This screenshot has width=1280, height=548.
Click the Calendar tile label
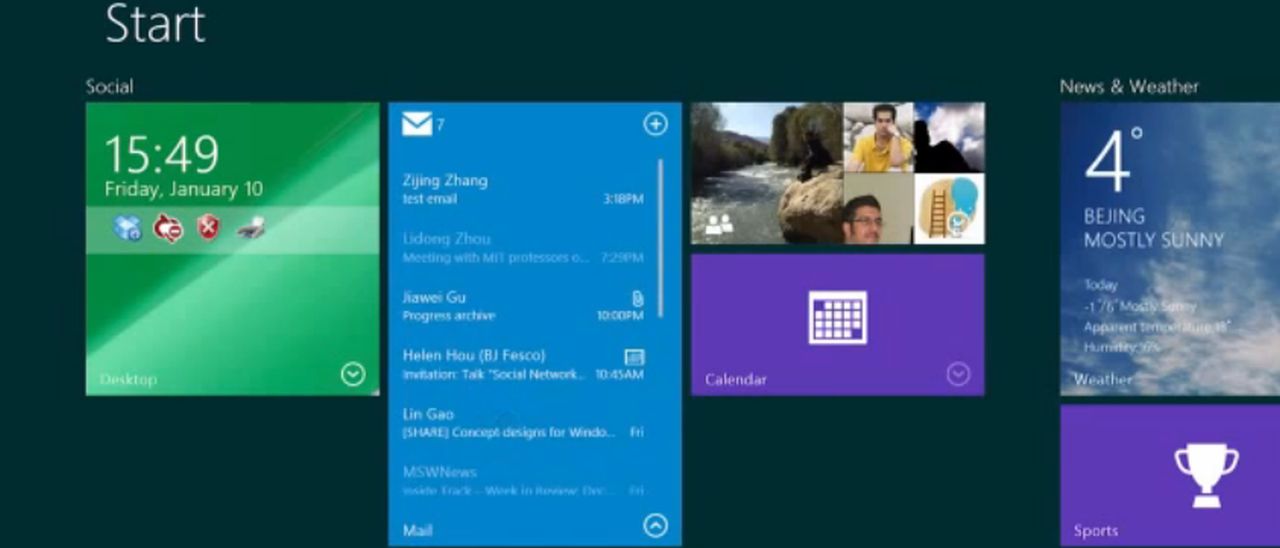pyautogui.click(x=736, y=379)
